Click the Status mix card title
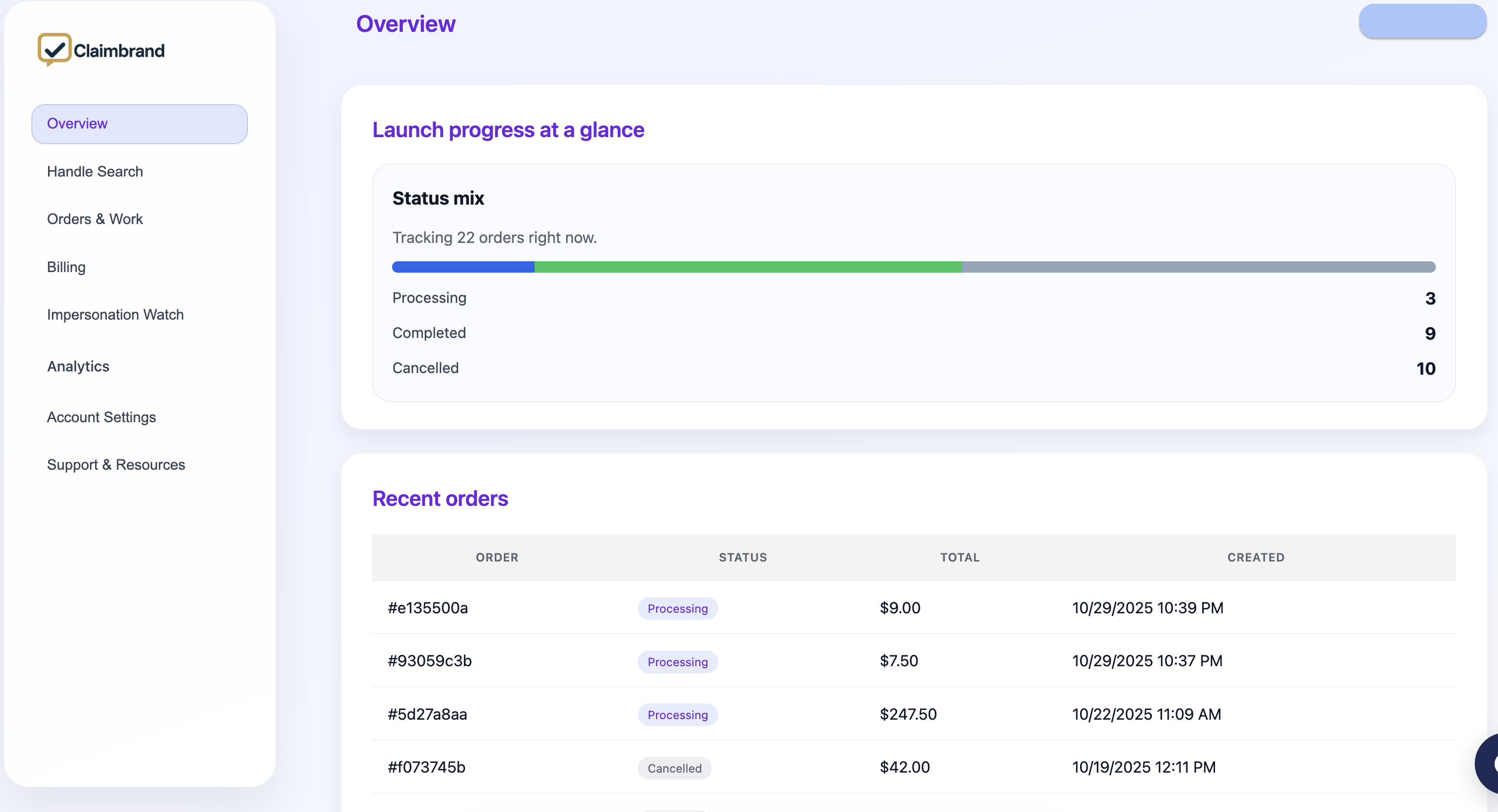Screen dimensions: 1498x812 pos(438,198)
